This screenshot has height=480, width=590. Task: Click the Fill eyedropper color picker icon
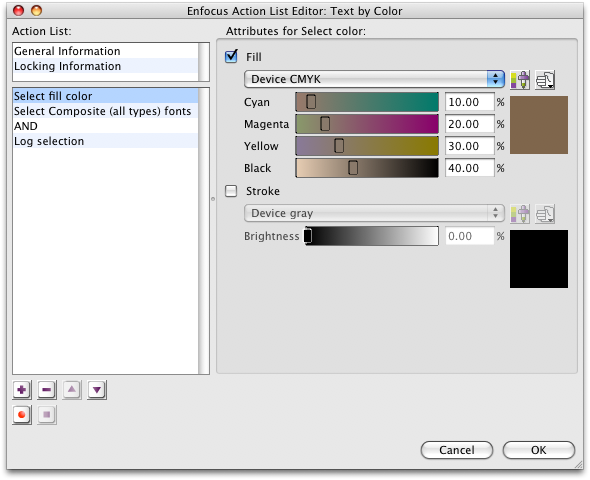520,80
